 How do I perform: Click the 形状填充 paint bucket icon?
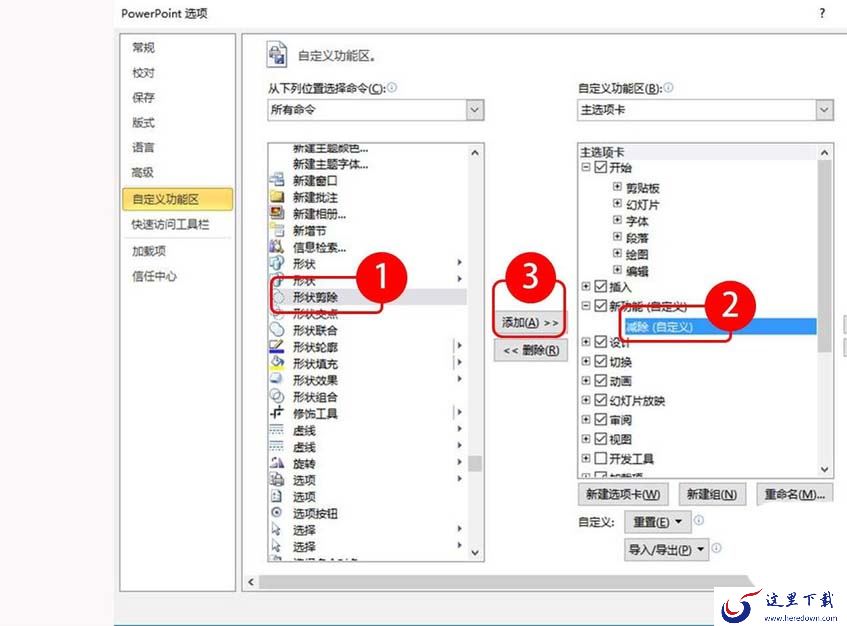coord(277,363)
